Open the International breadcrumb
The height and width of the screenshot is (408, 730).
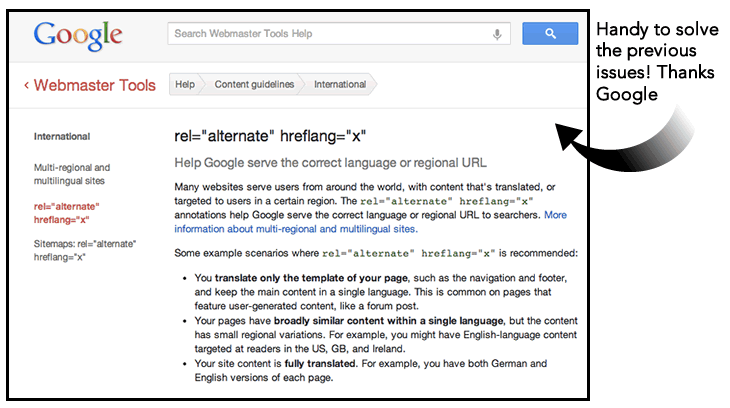click(x=340, y=84)
